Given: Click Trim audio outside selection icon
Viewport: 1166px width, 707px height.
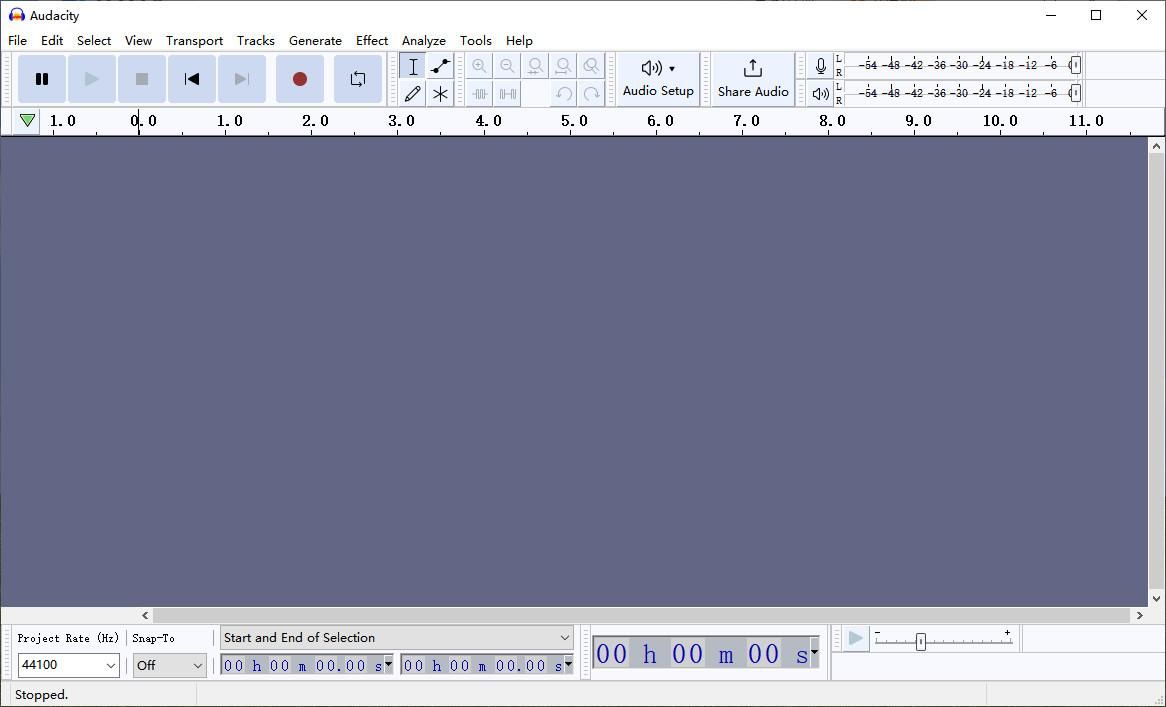Looking at the screenshot, I should 480,94.
